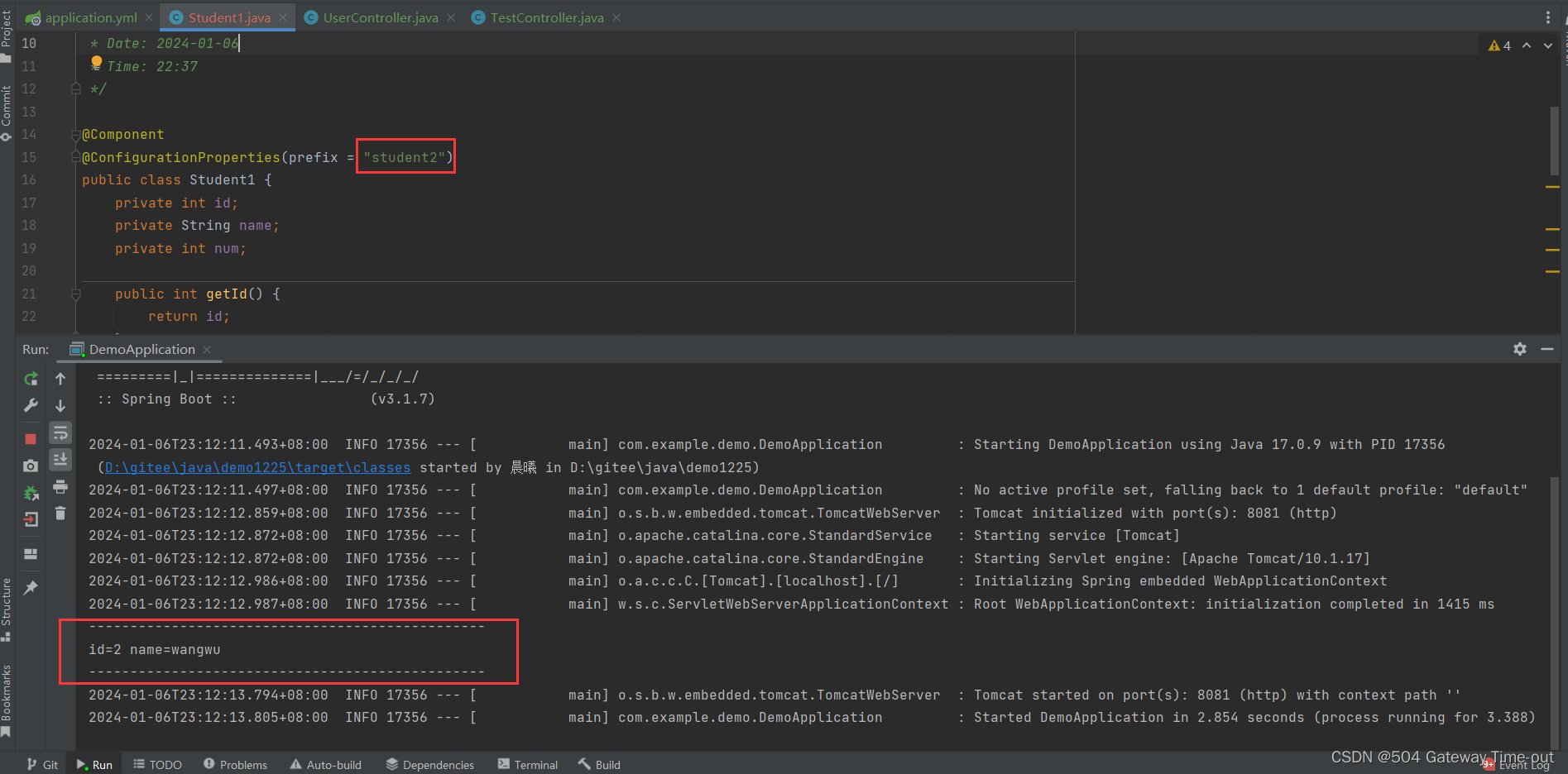Open the Auto-build tool window
This screenshot has width=1568, height=774.
(x=326, y=765)
